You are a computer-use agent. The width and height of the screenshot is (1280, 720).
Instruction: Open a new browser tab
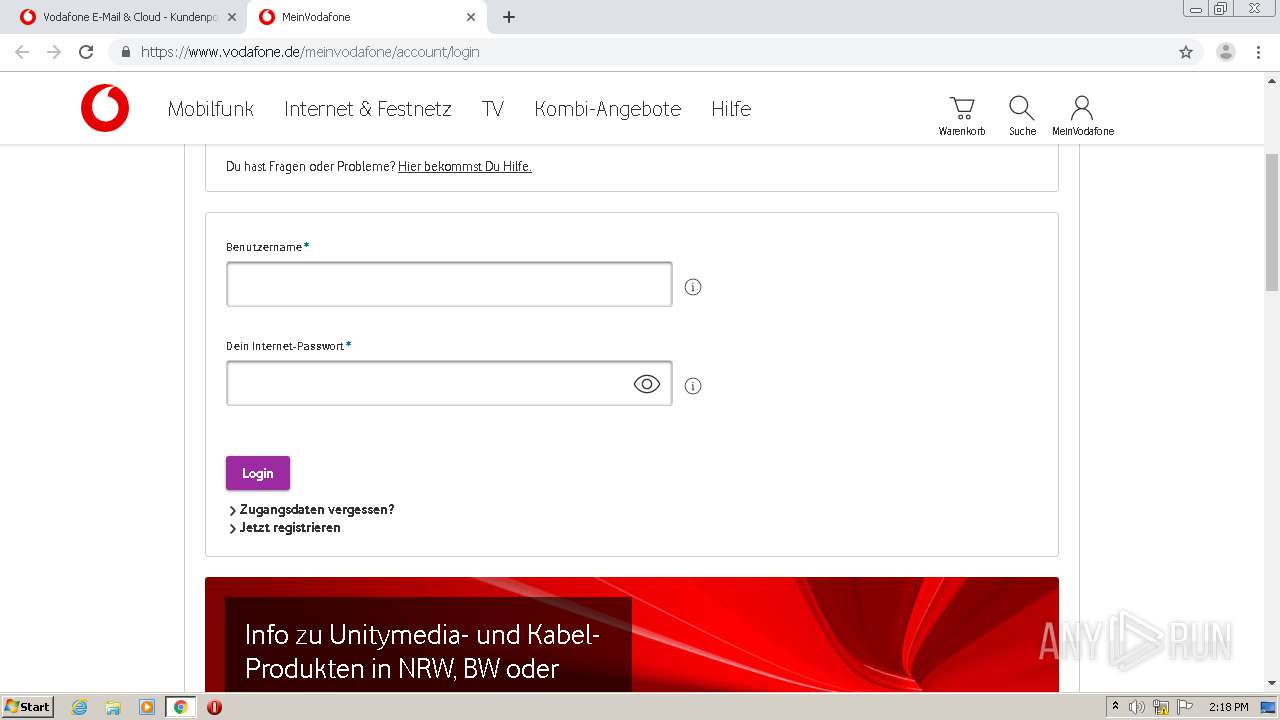click(509, 17)
